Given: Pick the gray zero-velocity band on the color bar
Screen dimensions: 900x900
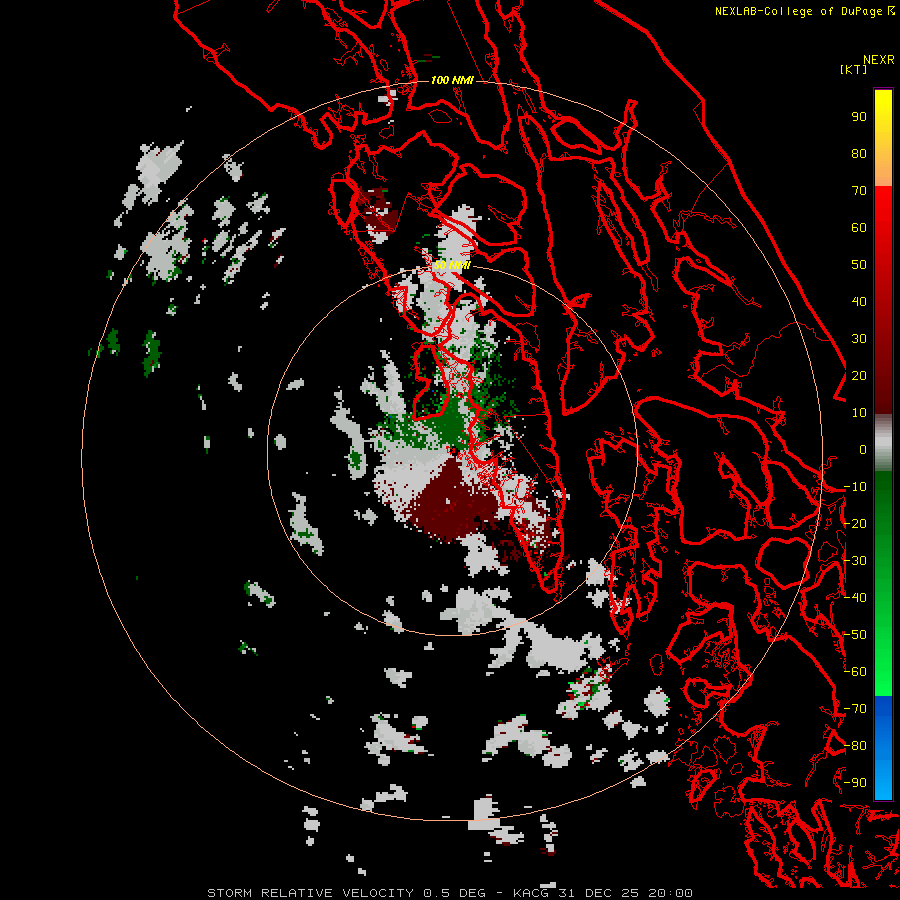Looking at the screenshot, I should coord(883,443).
